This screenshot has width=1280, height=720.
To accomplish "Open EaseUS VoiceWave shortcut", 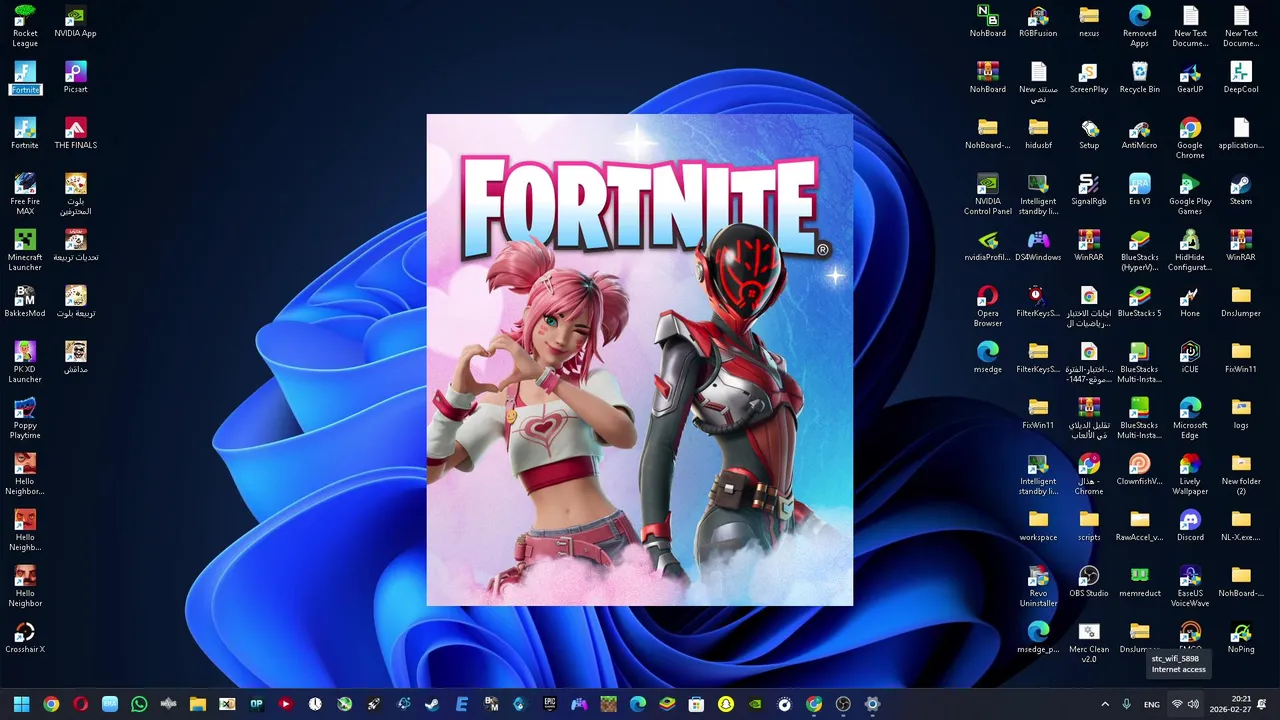I will (1190, 586).
